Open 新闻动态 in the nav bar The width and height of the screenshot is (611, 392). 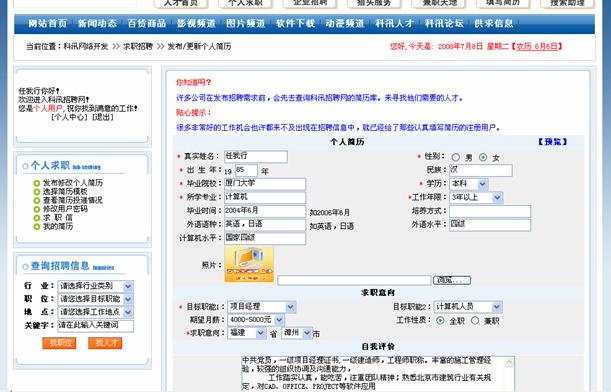97,23
